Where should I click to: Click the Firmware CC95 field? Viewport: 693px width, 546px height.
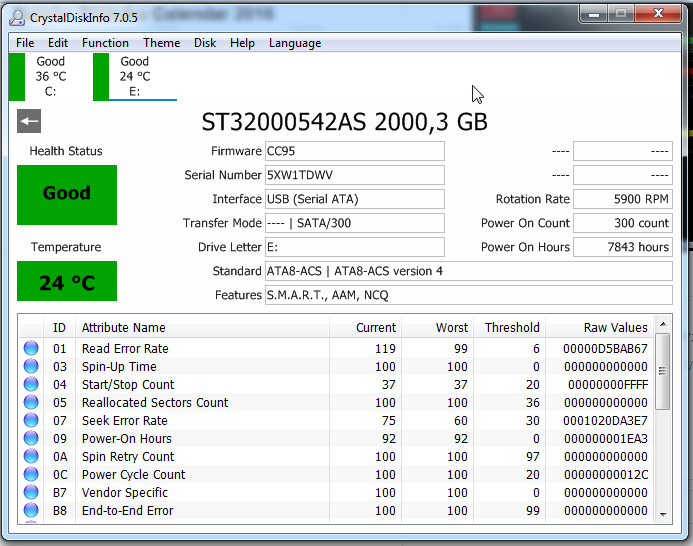click(354, 151)
